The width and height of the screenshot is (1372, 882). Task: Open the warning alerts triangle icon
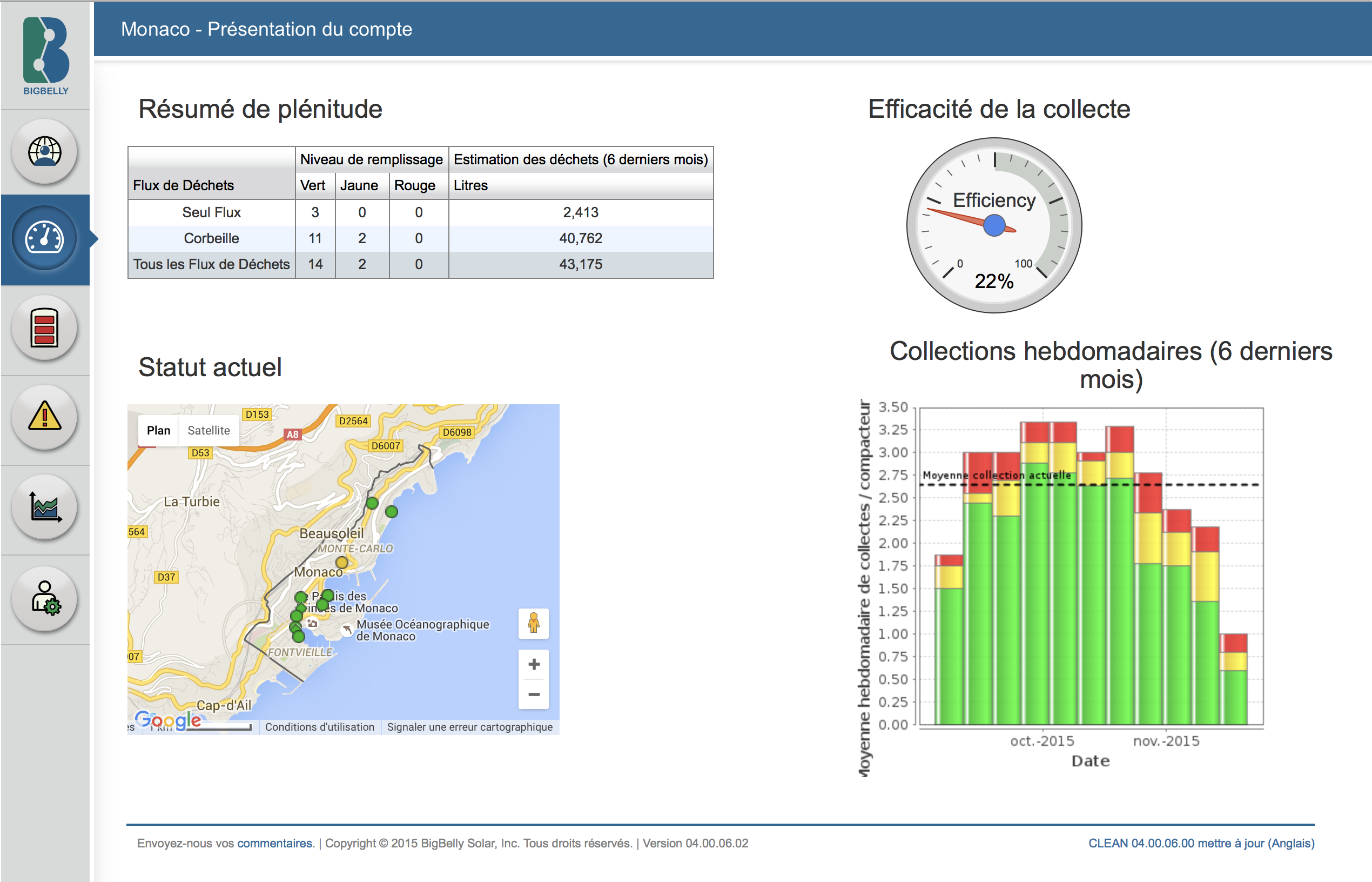[45, 417]
